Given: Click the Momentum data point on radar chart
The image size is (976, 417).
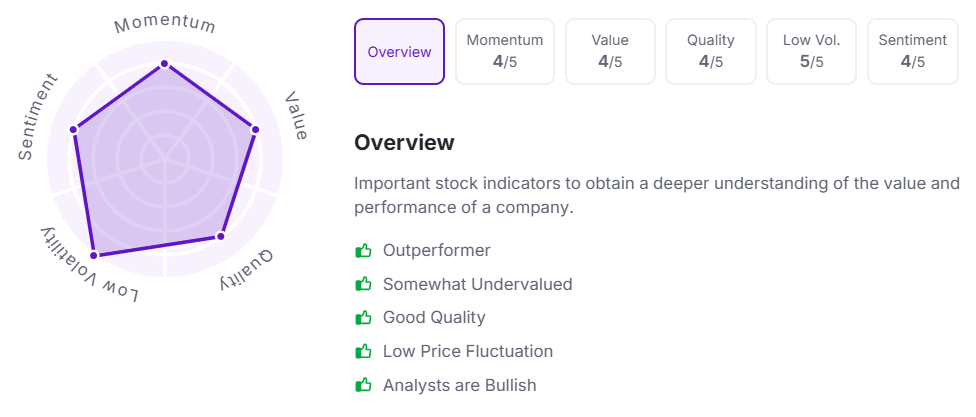Looking at the screenshot, I should tap(165, 64).
